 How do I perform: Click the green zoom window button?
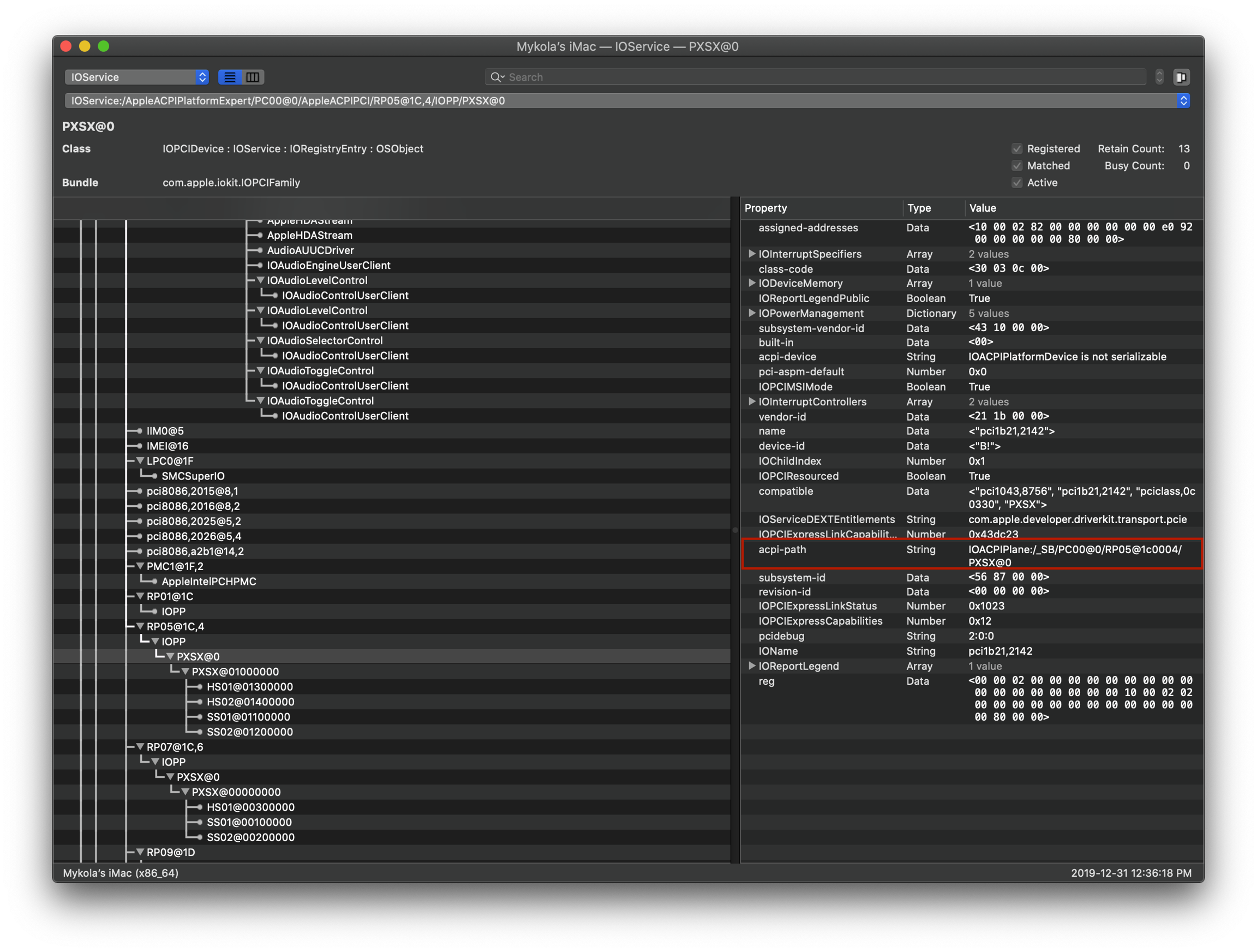point(104,46)
